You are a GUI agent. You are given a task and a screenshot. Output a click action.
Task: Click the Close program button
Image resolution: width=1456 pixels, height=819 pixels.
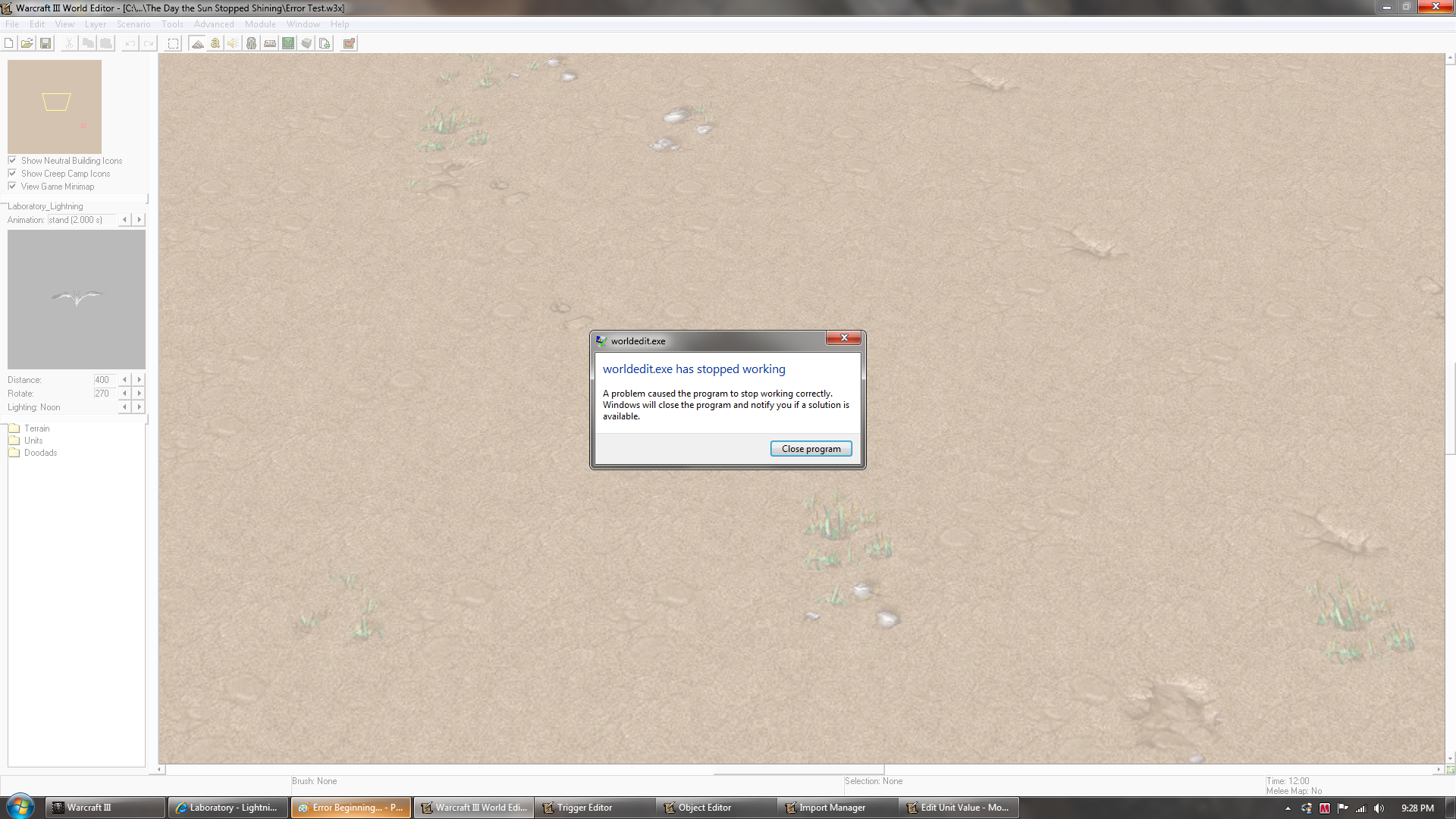pos(811,449)
